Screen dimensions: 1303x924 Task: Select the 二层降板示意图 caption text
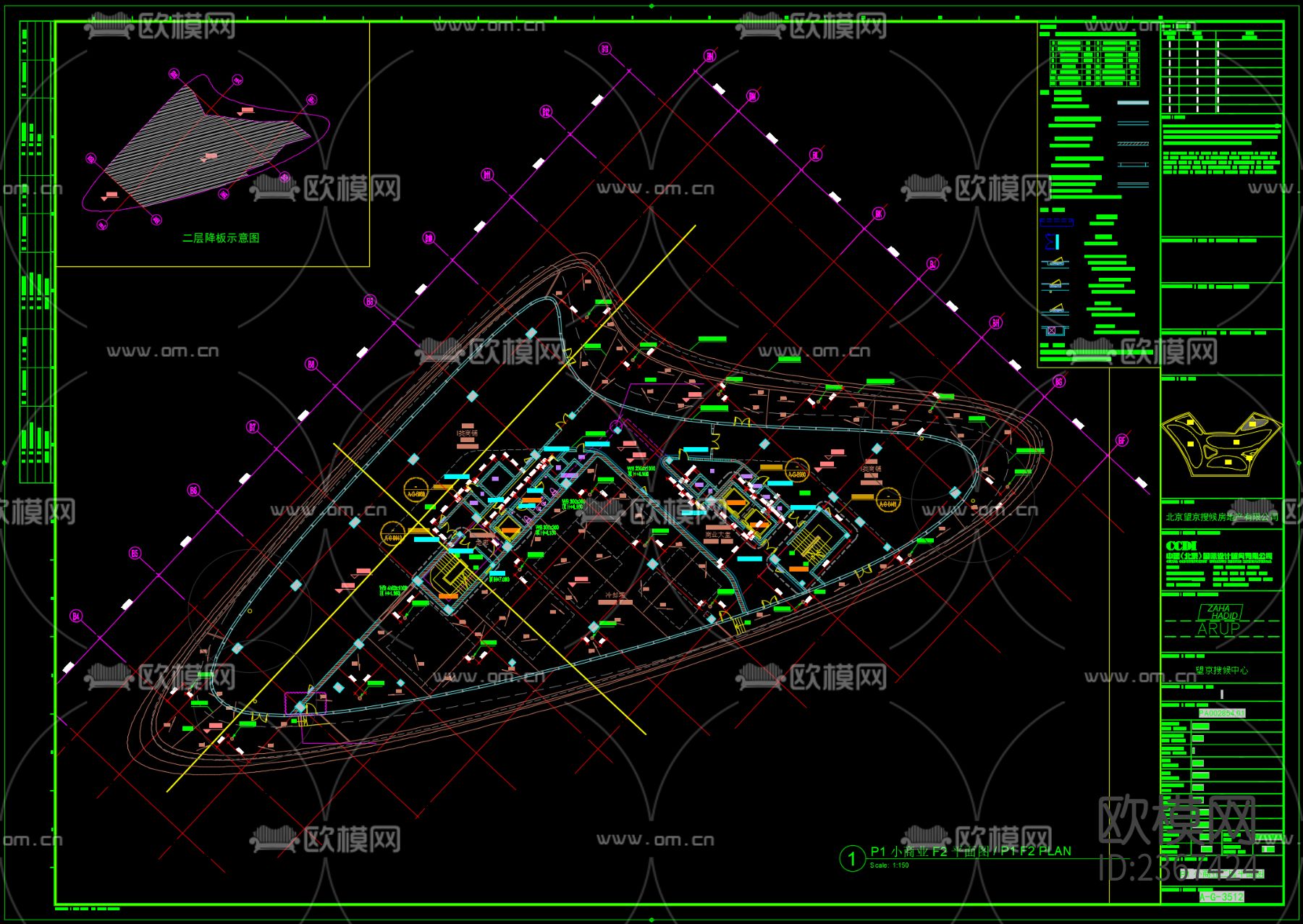pos(221,237)
